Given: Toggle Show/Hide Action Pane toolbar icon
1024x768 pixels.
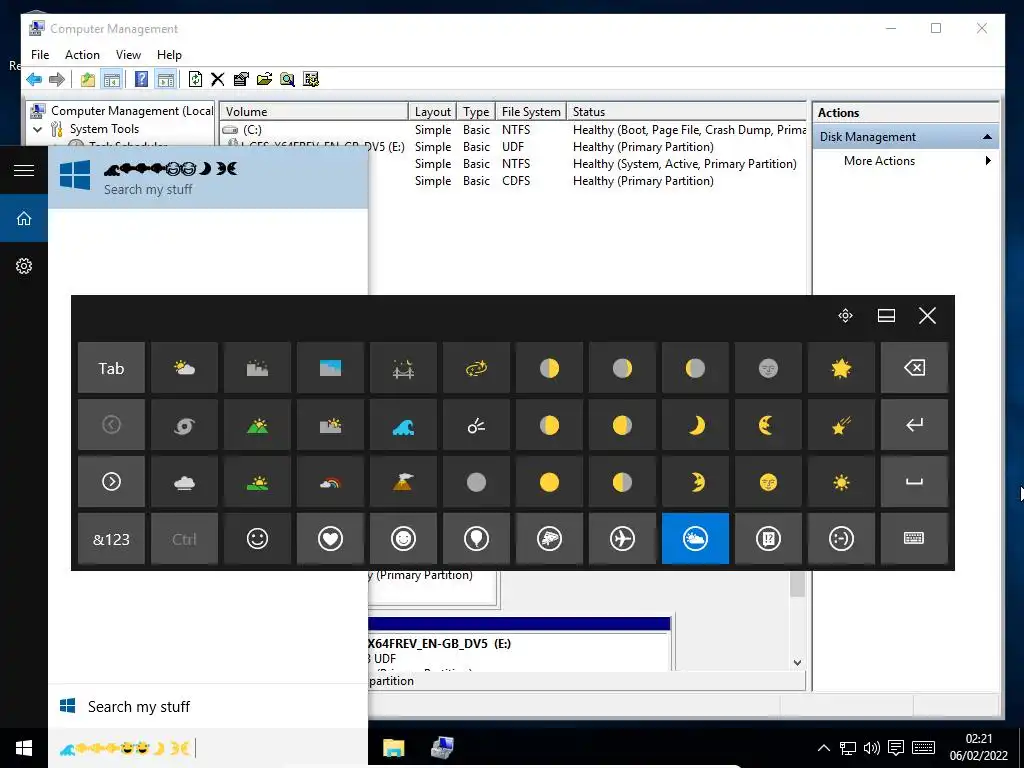Looking at the screenshot, I should coord(166,80).
